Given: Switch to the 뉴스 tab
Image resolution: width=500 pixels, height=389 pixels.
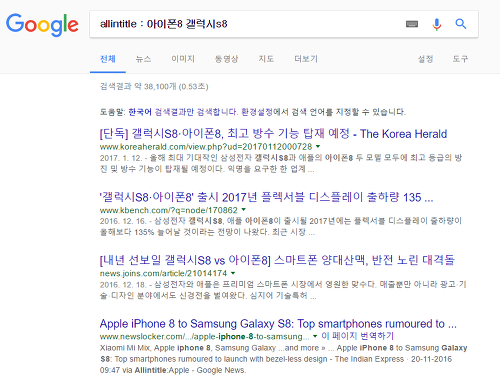Looking at the screenshot, I should pyautogui.click(x=143, y=59).
